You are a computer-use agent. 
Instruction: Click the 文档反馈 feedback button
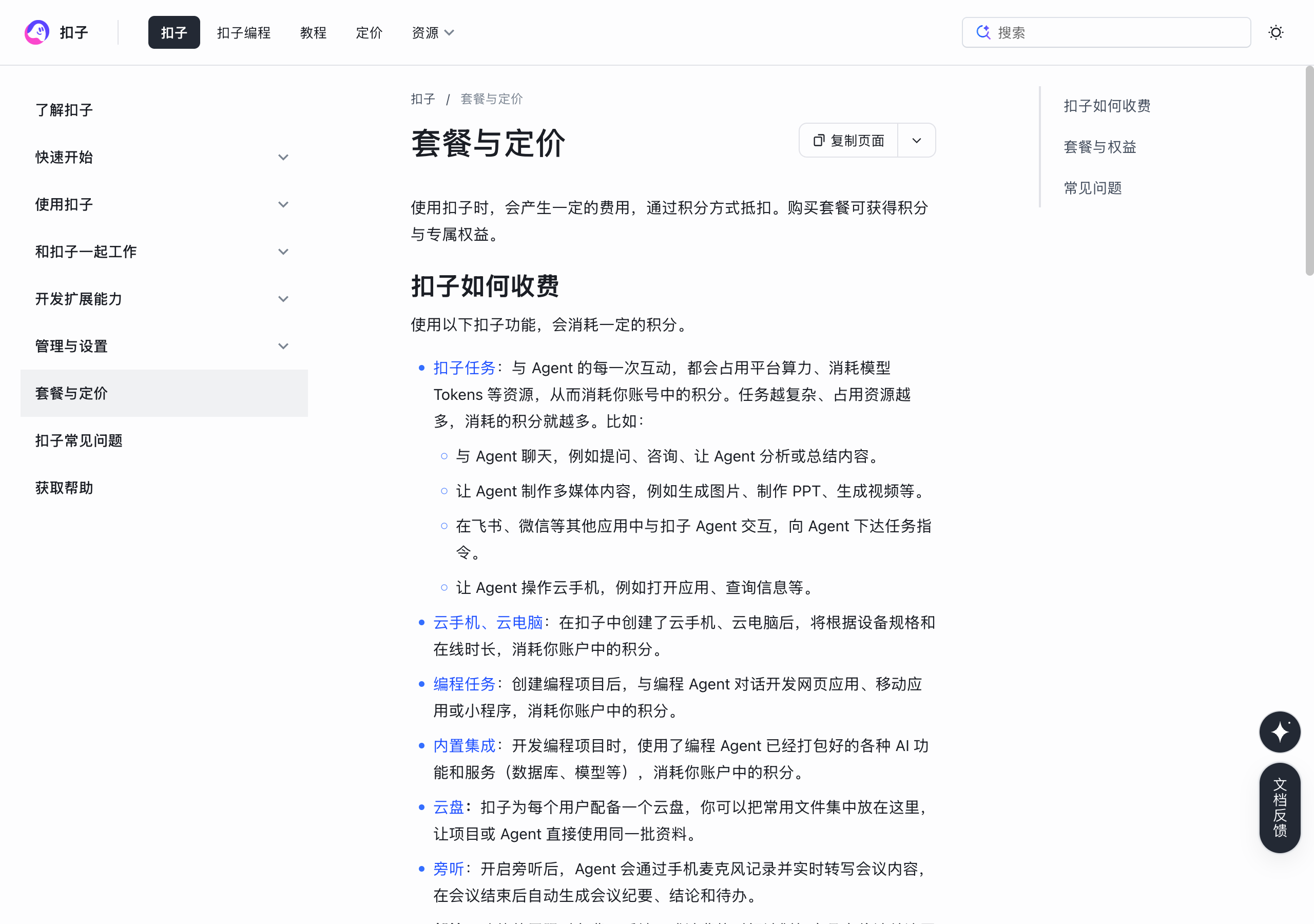(x=1280, y=807)
